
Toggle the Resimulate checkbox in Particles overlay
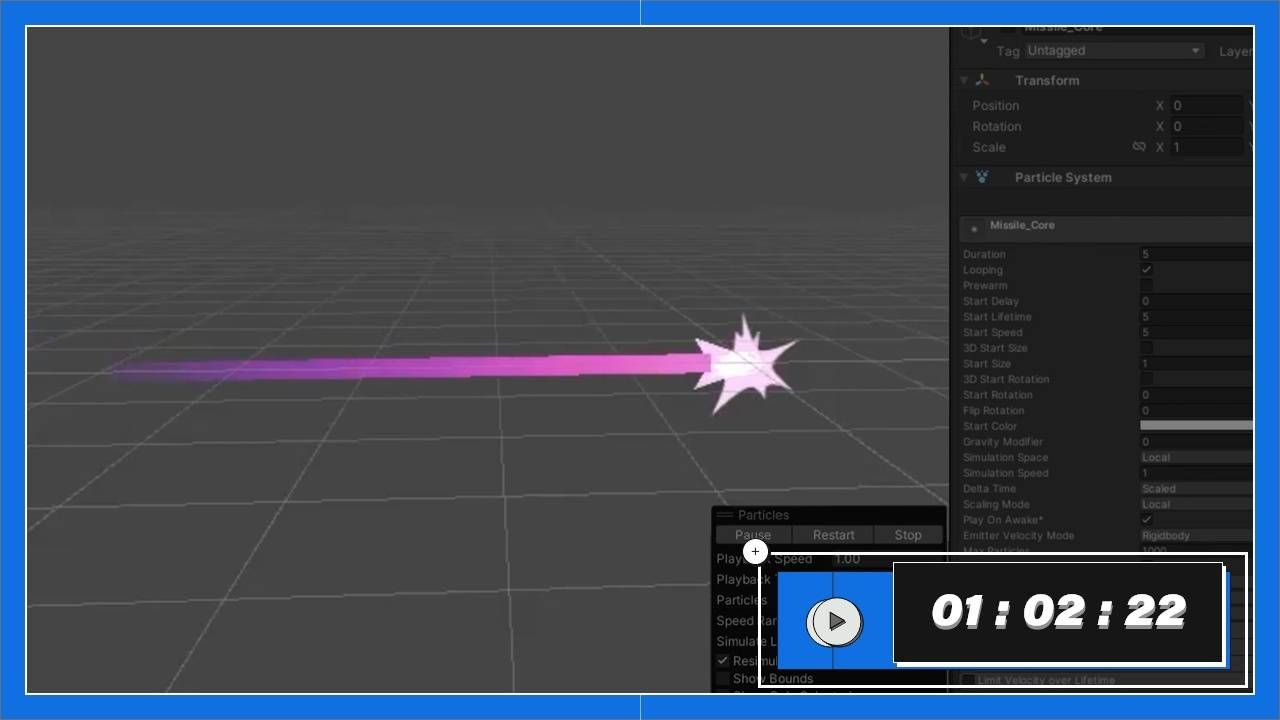point(723,661)
